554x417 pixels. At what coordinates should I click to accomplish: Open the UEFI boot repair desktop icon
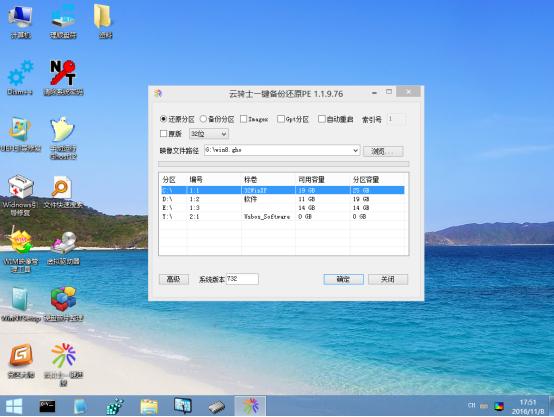coord(20,134)
